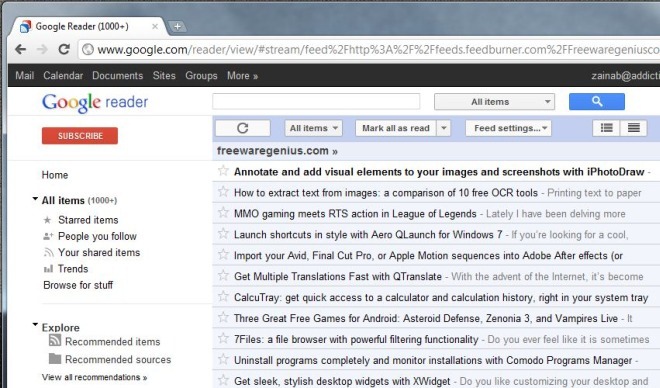Open Recommended sources under Explore

tap(118, 359)
